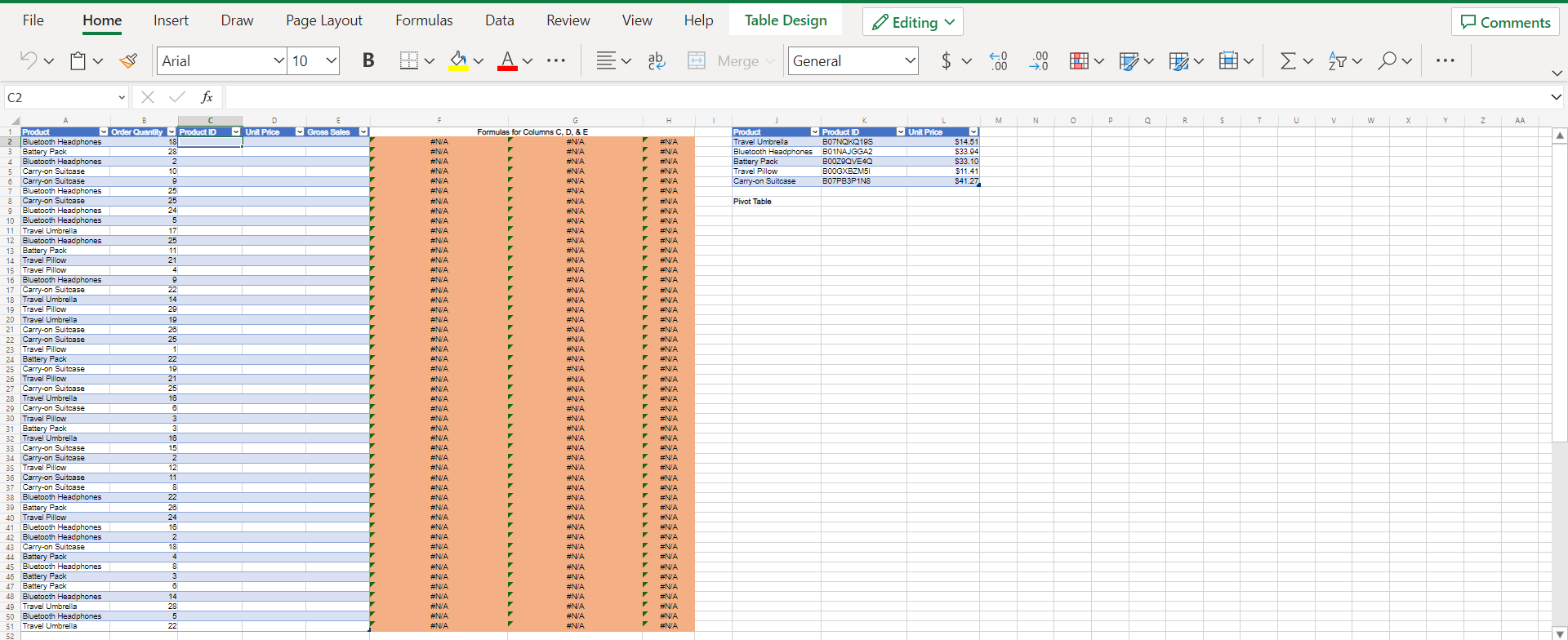Expand the ribbon with the chevron
The height and width of the screenshot is (640, 1568).
[x=1557, y=73]
